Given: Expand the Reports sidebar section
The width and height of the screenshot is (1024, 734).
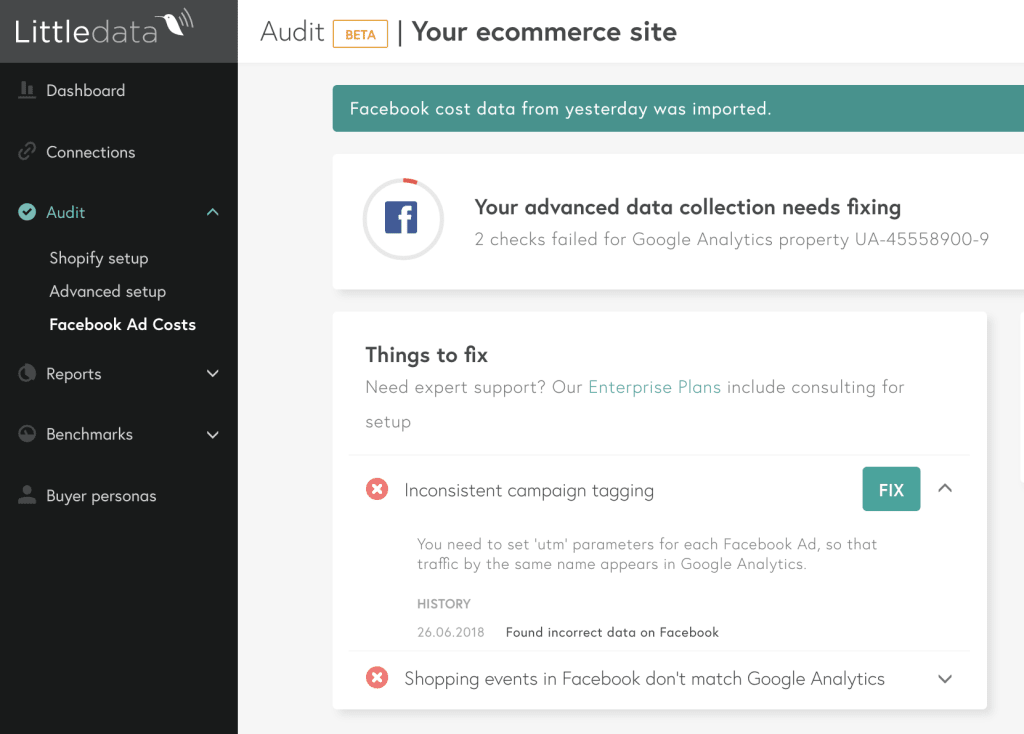Looking at the screenshot, I should (213, 374).
